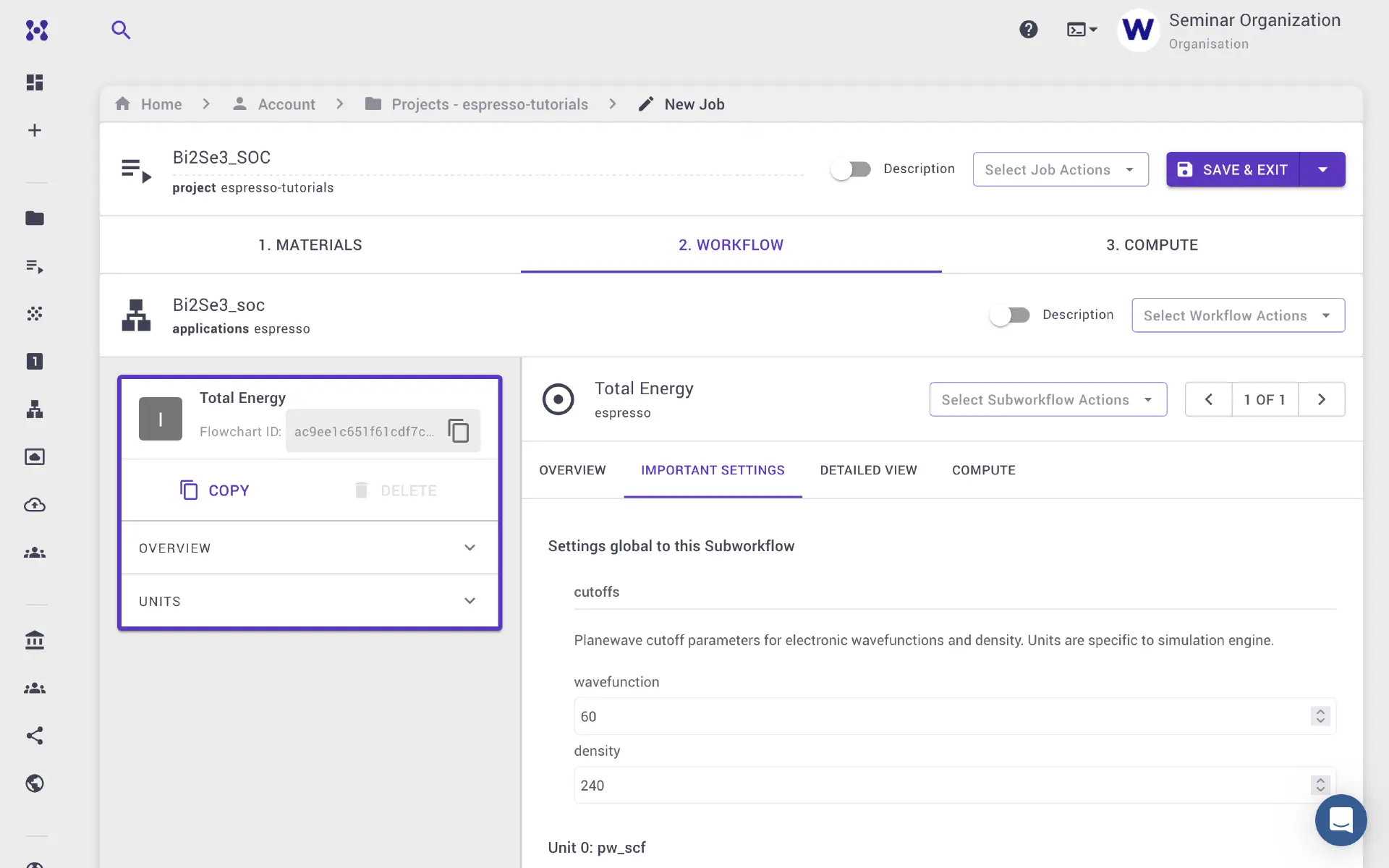This screenshot has width=1389, height=868.
Task: Open Select Subworkflow Actions dropdown
Action: (1048, 399)
